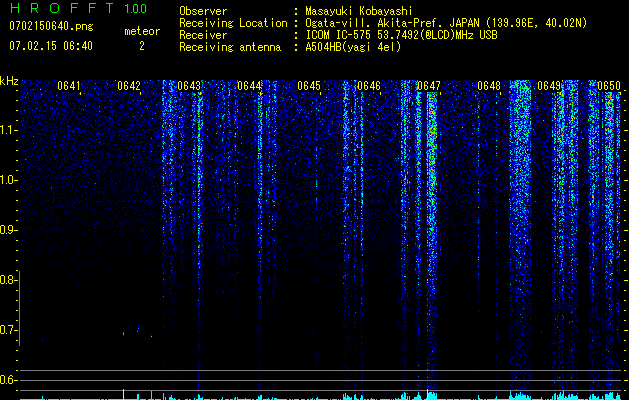
Task: Click the version number 1.0.0
Action: pos(135,9)
